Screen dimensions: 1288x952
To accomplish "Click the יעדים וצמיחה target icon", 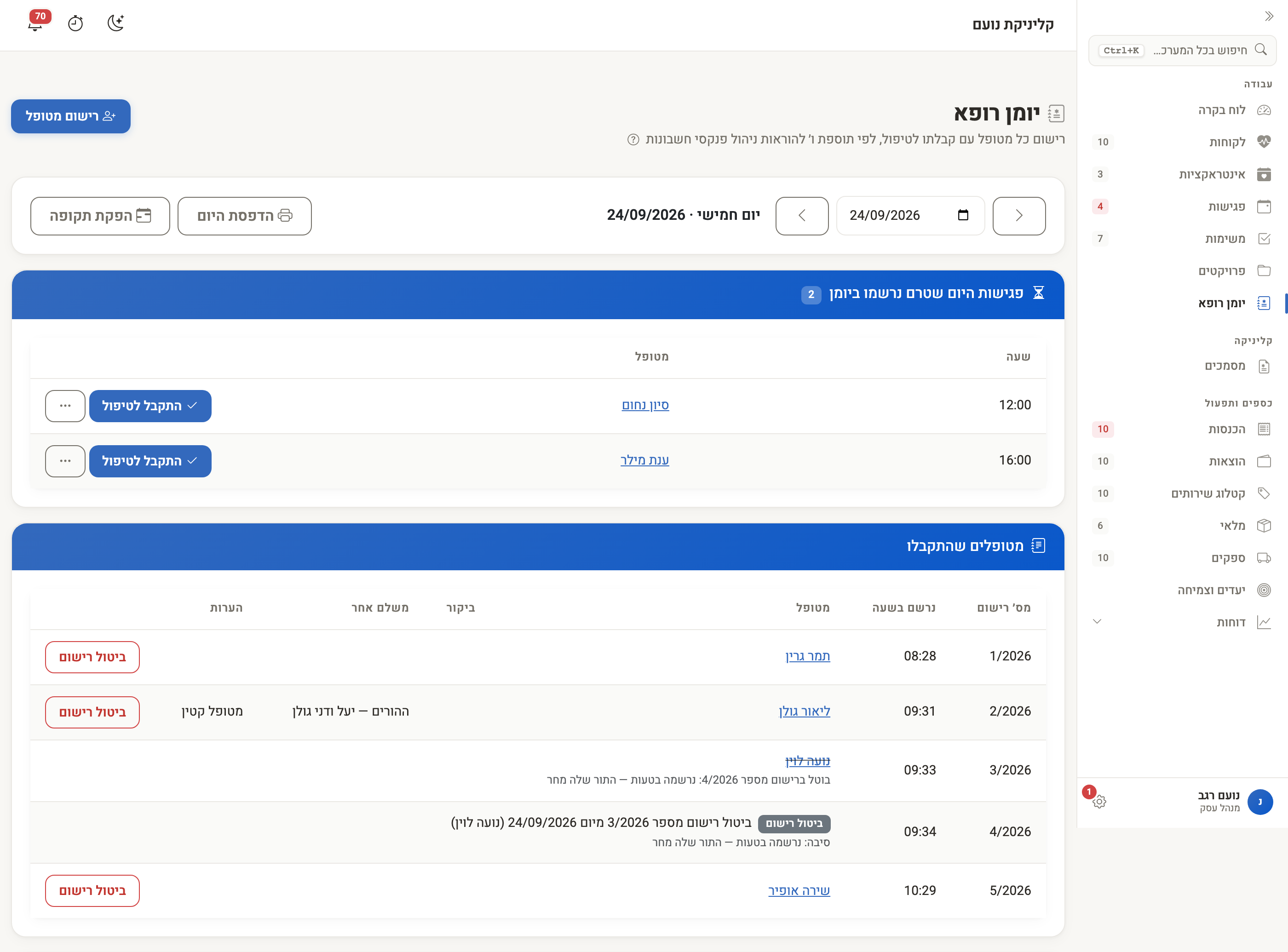I will [x=1264, y=590].
